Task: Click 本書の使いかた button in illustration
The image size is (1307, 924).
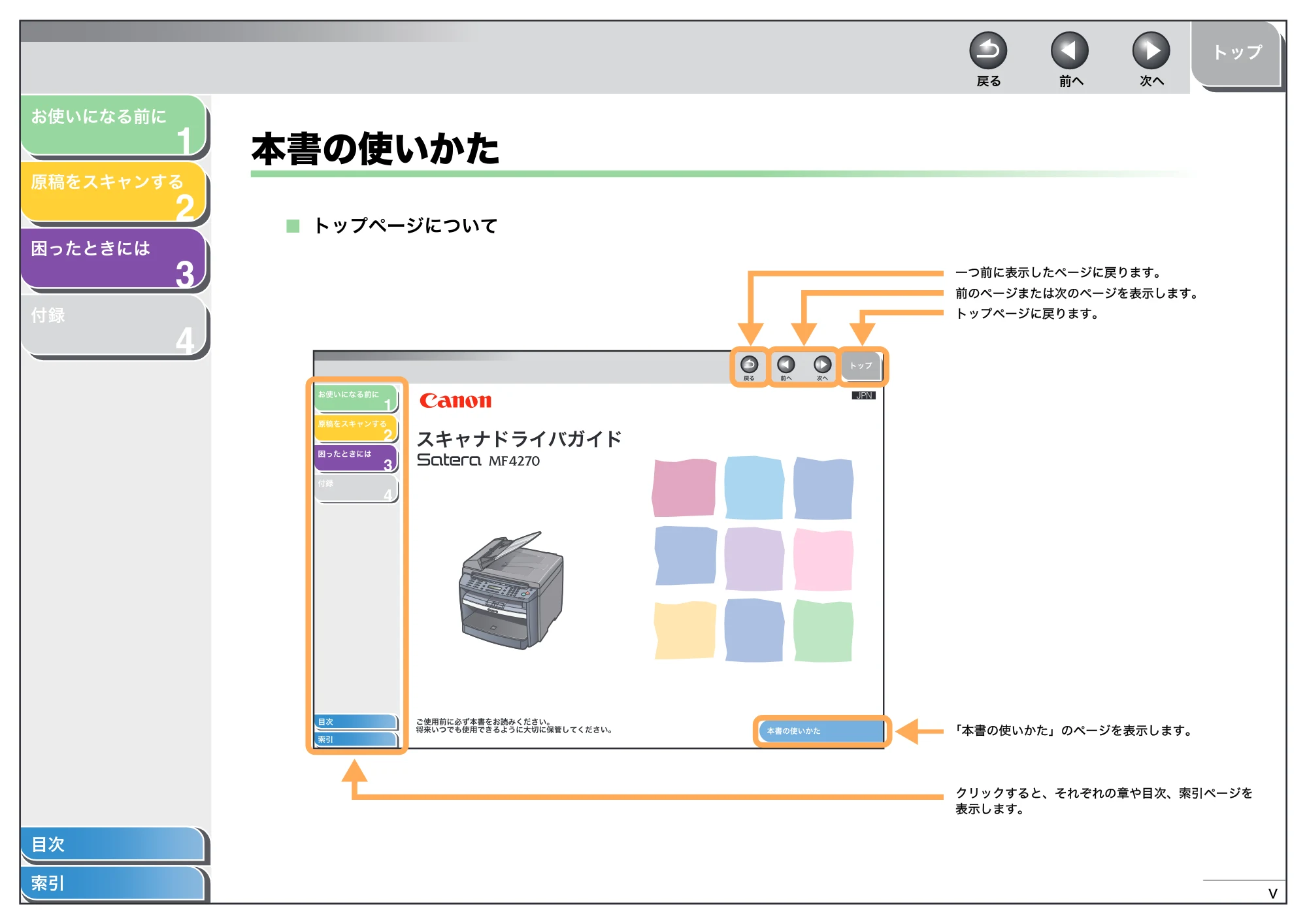Action: tap(821, 731)
